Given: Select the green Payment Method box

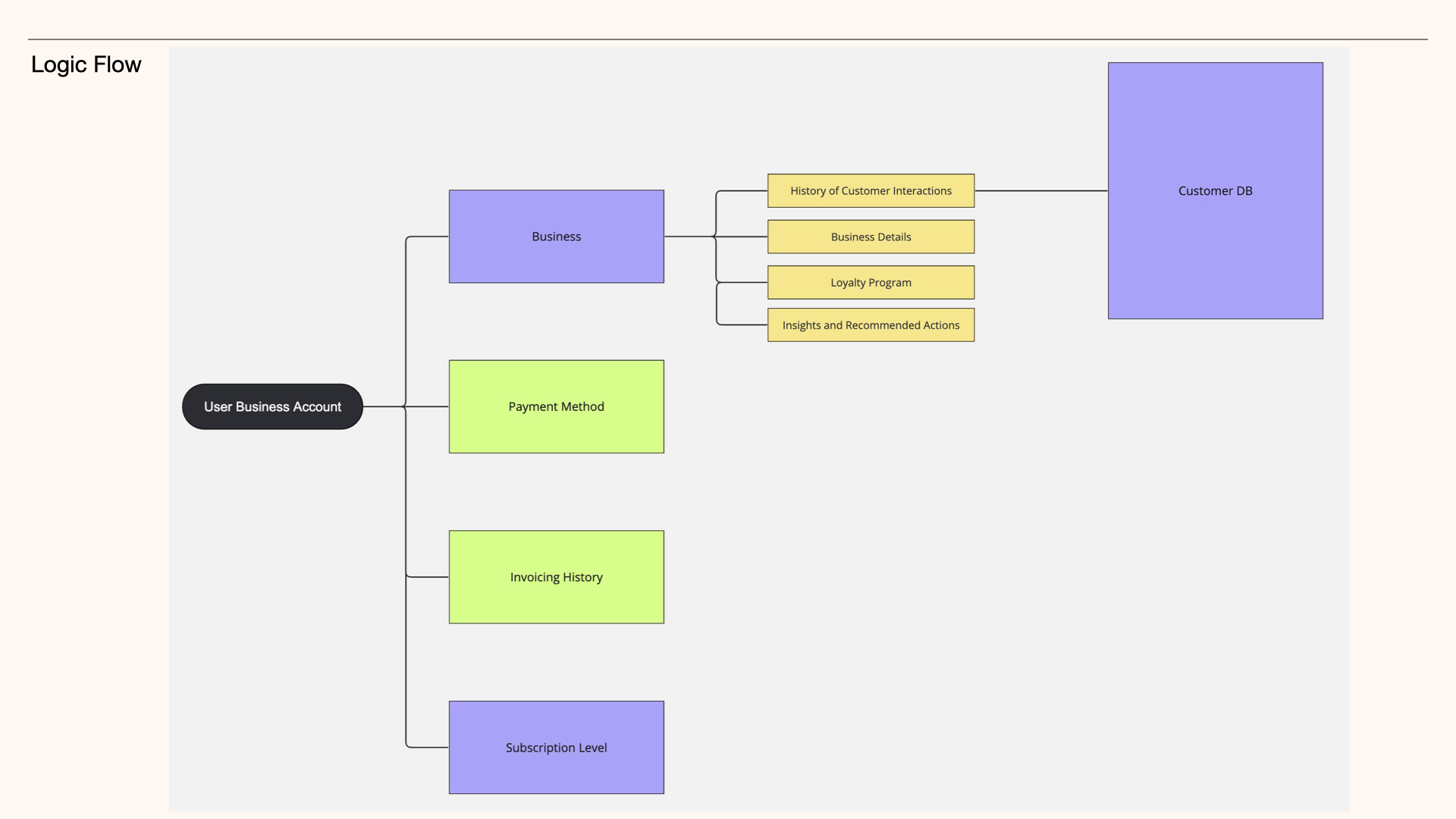Looking at the screenshot, I should [556, 406].
